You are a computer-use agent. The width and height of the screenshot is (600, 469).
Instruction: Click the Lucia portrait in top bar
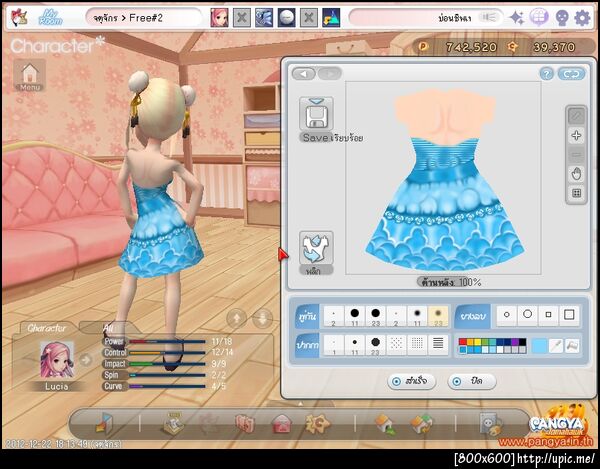pyautogui.click(x=219, y=17)
